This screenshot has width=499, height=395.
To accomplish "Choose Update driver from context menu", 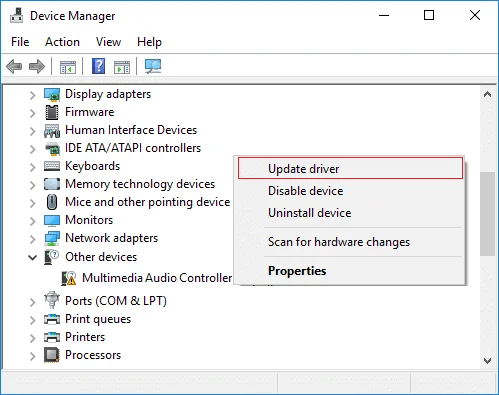I will coord(350,168).
